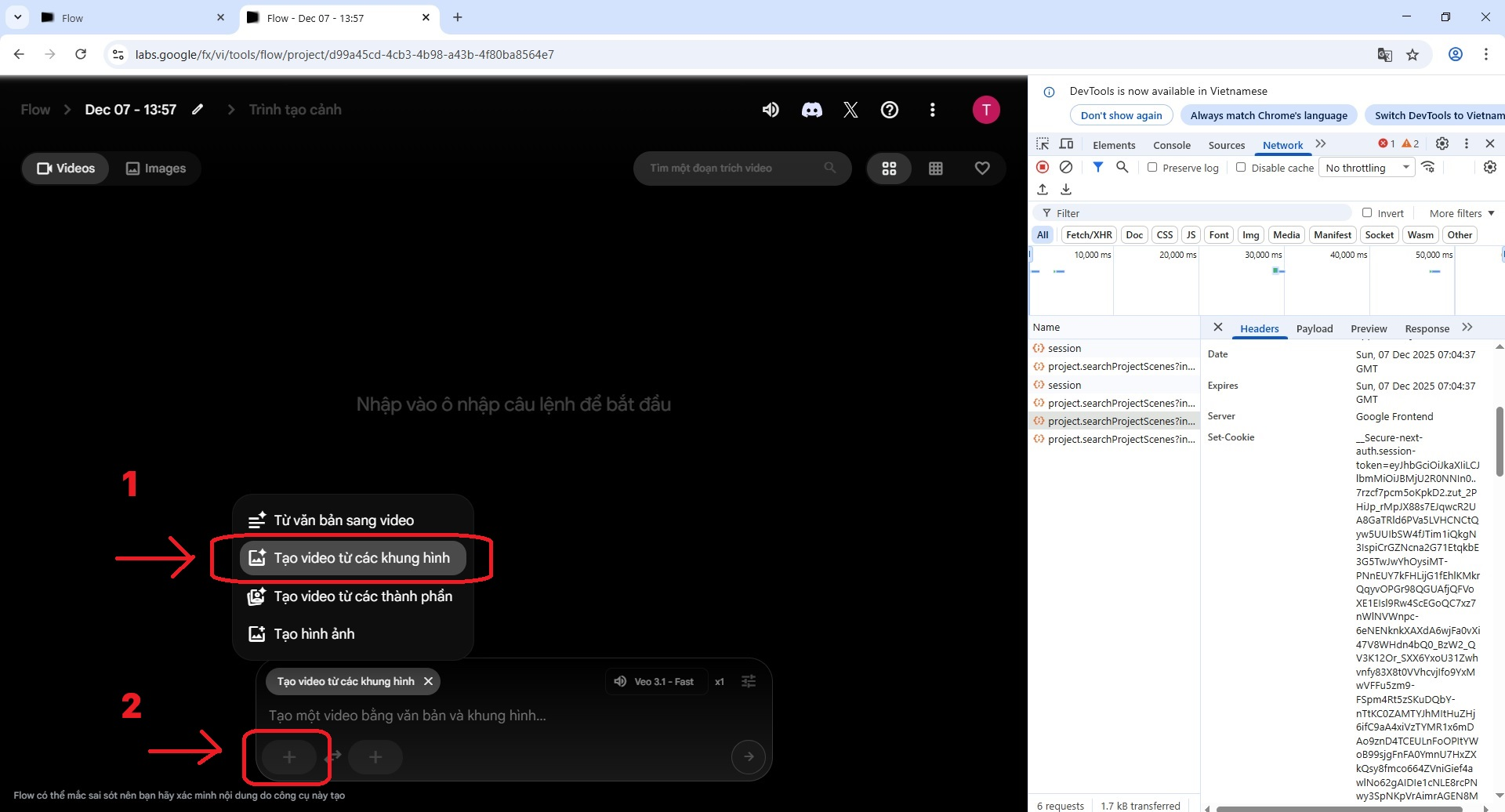
Task: Tick the Invert filter checkbox
Action: coord(1367,212)
